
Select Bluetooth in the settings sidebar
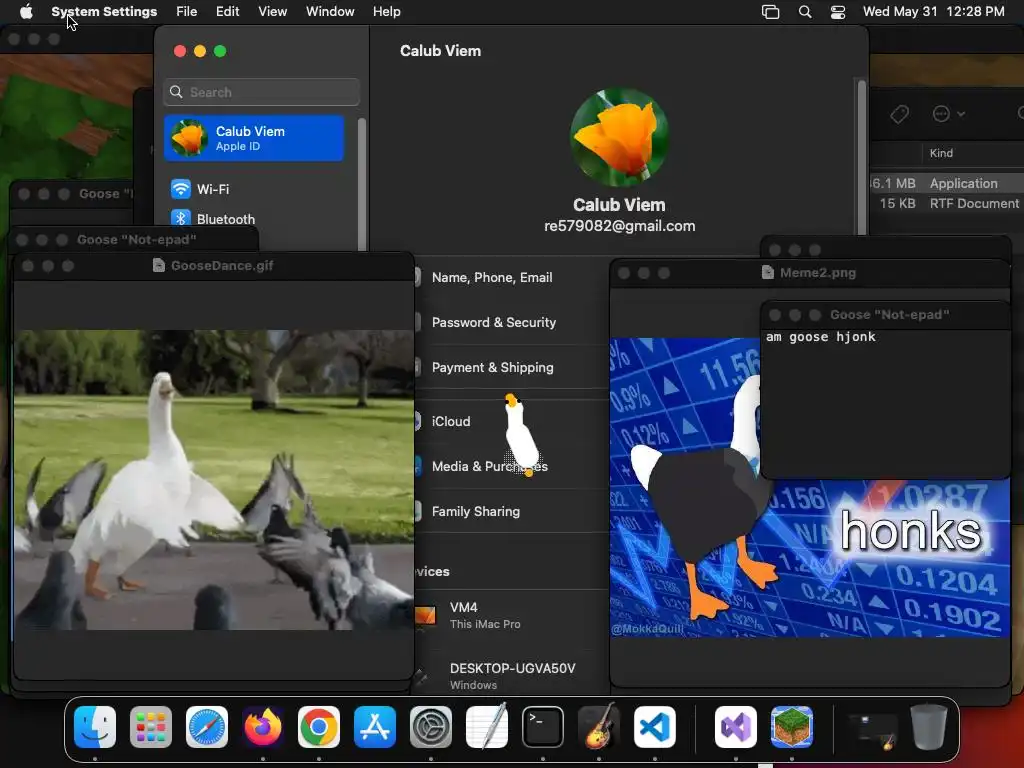(x=255, y=219)
